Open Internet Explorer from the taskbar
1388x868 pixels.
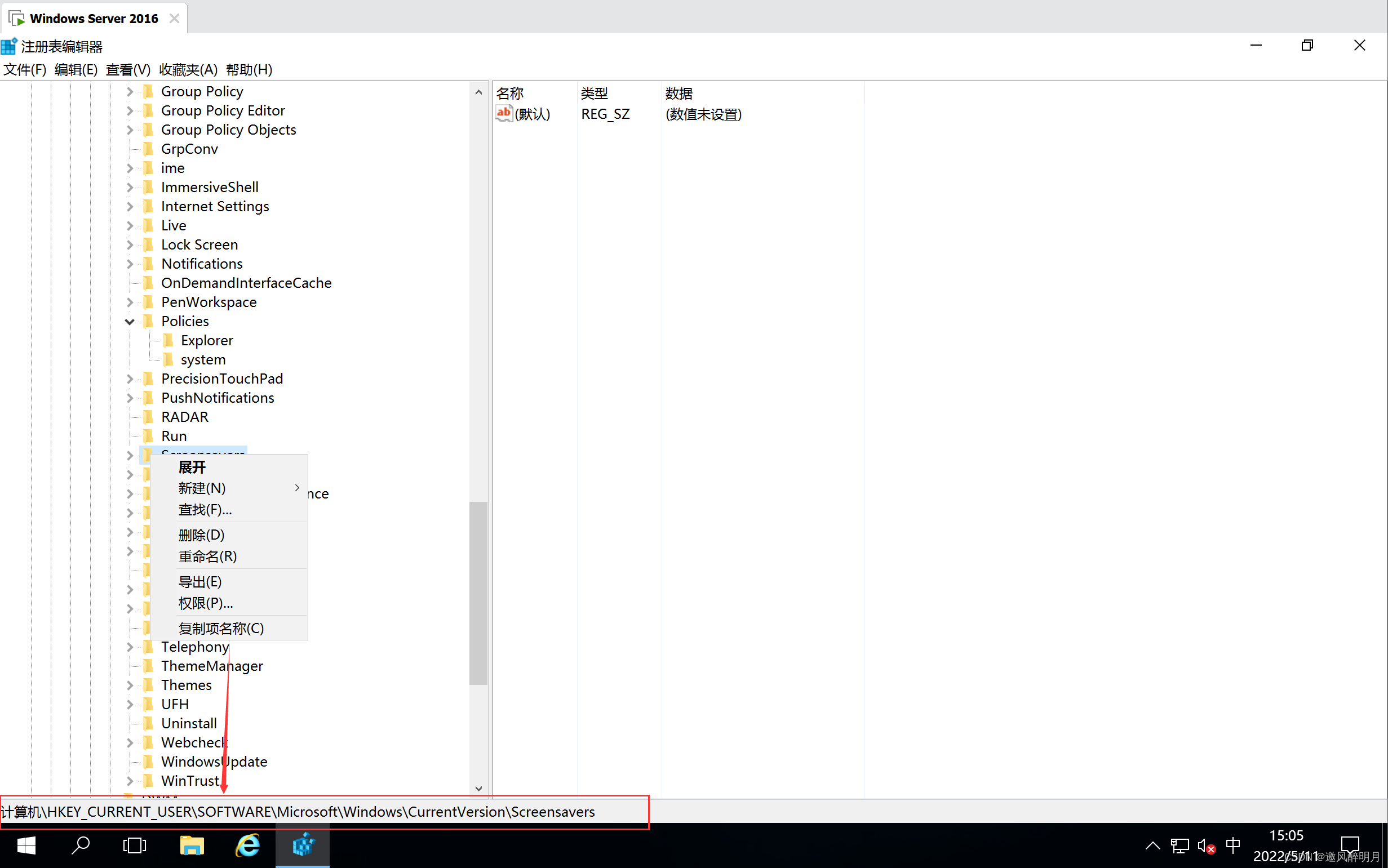tap(247, 845)
